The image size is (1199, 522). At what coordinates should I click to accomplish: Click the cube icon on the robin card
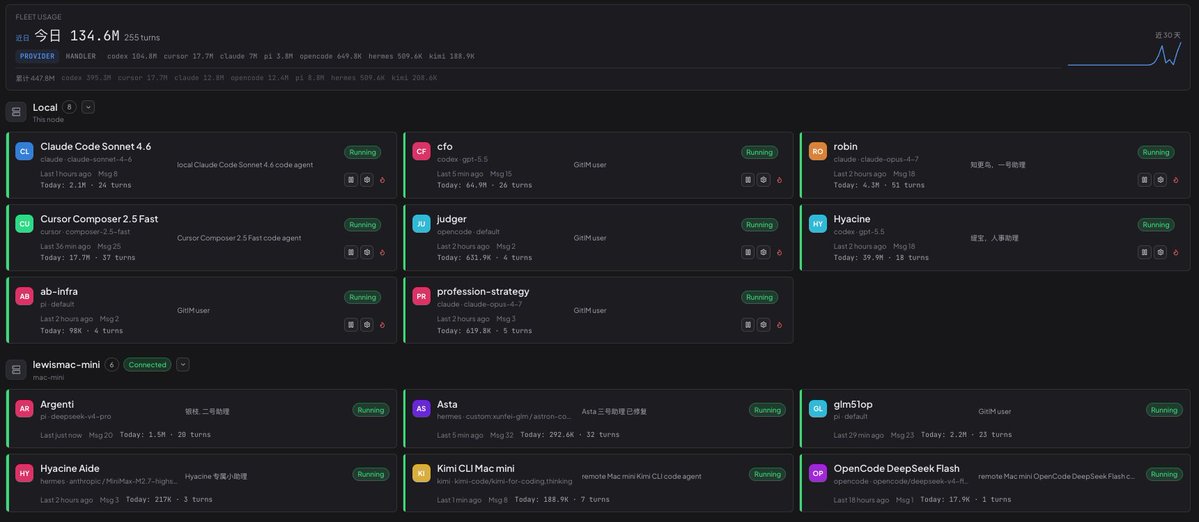pos(1161,180)
